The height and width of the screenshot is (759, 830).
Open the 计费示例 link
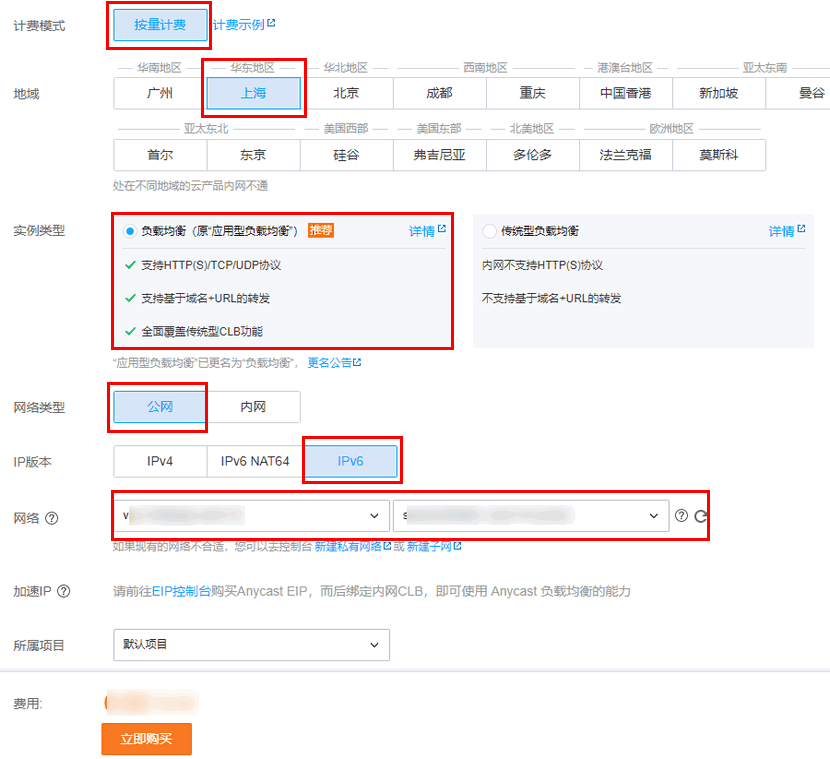click(244, 24)
